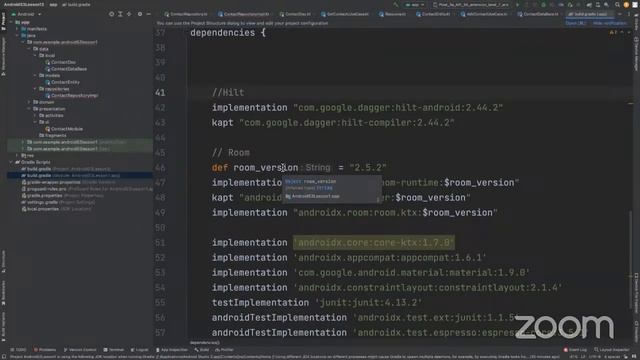The height and width of the screenshot is (360, 640).
Task: Click Collapse All icon in project panel
Action: (129, 14)
